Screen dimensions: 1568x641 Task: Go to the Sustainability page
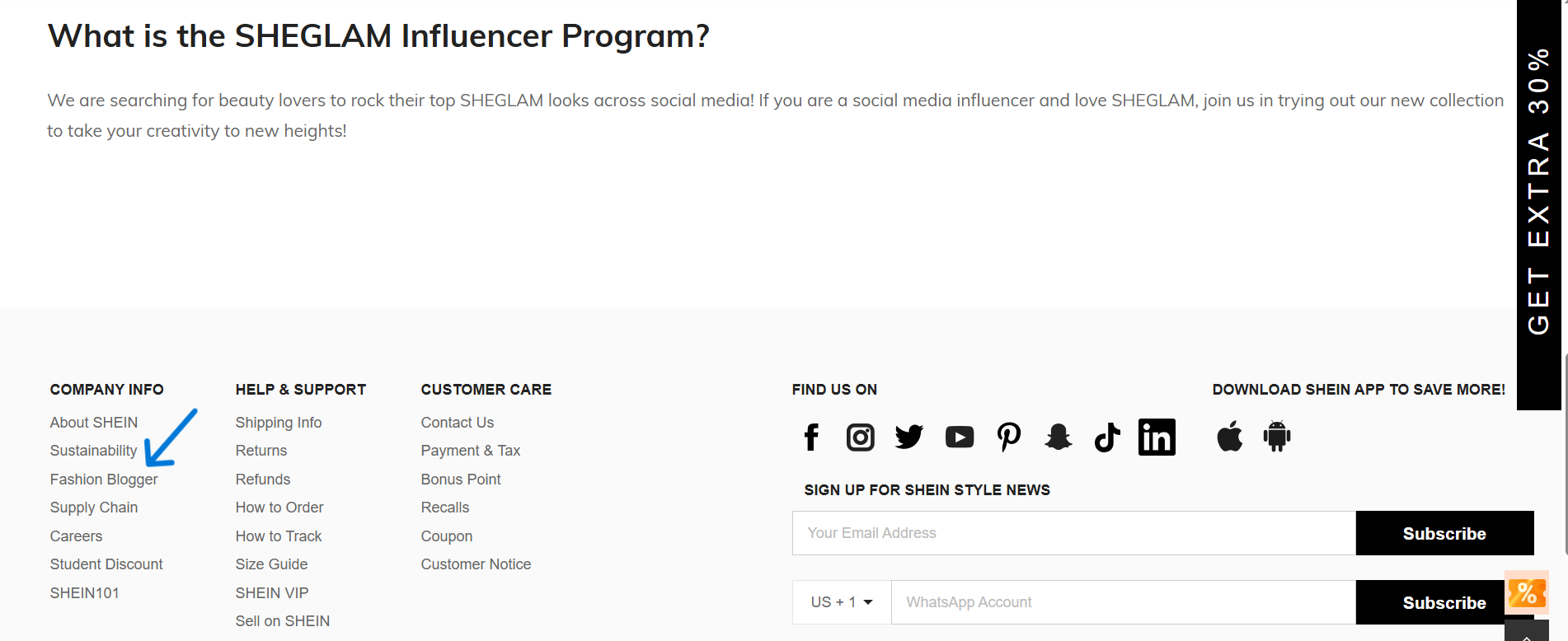click(x=93, y=451)
